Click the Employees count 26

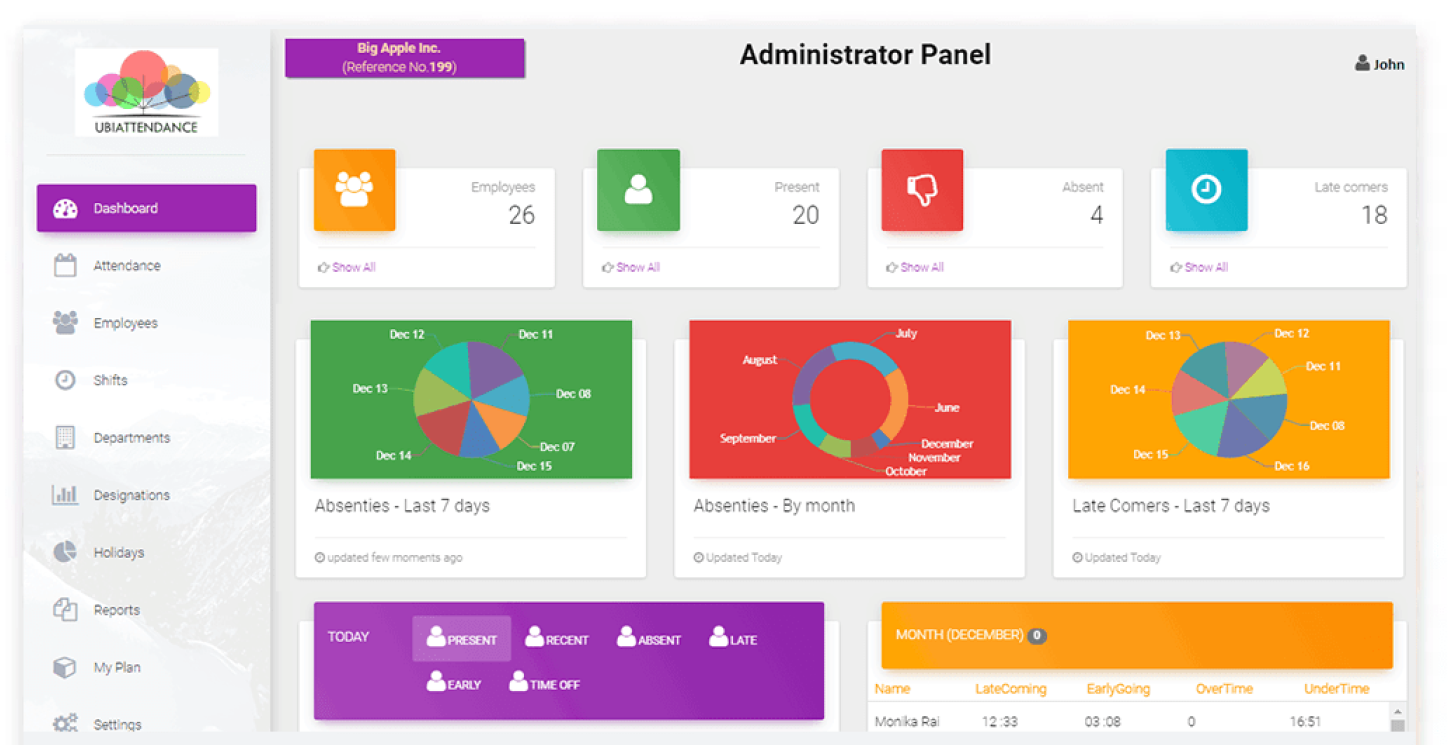(522, 215)
